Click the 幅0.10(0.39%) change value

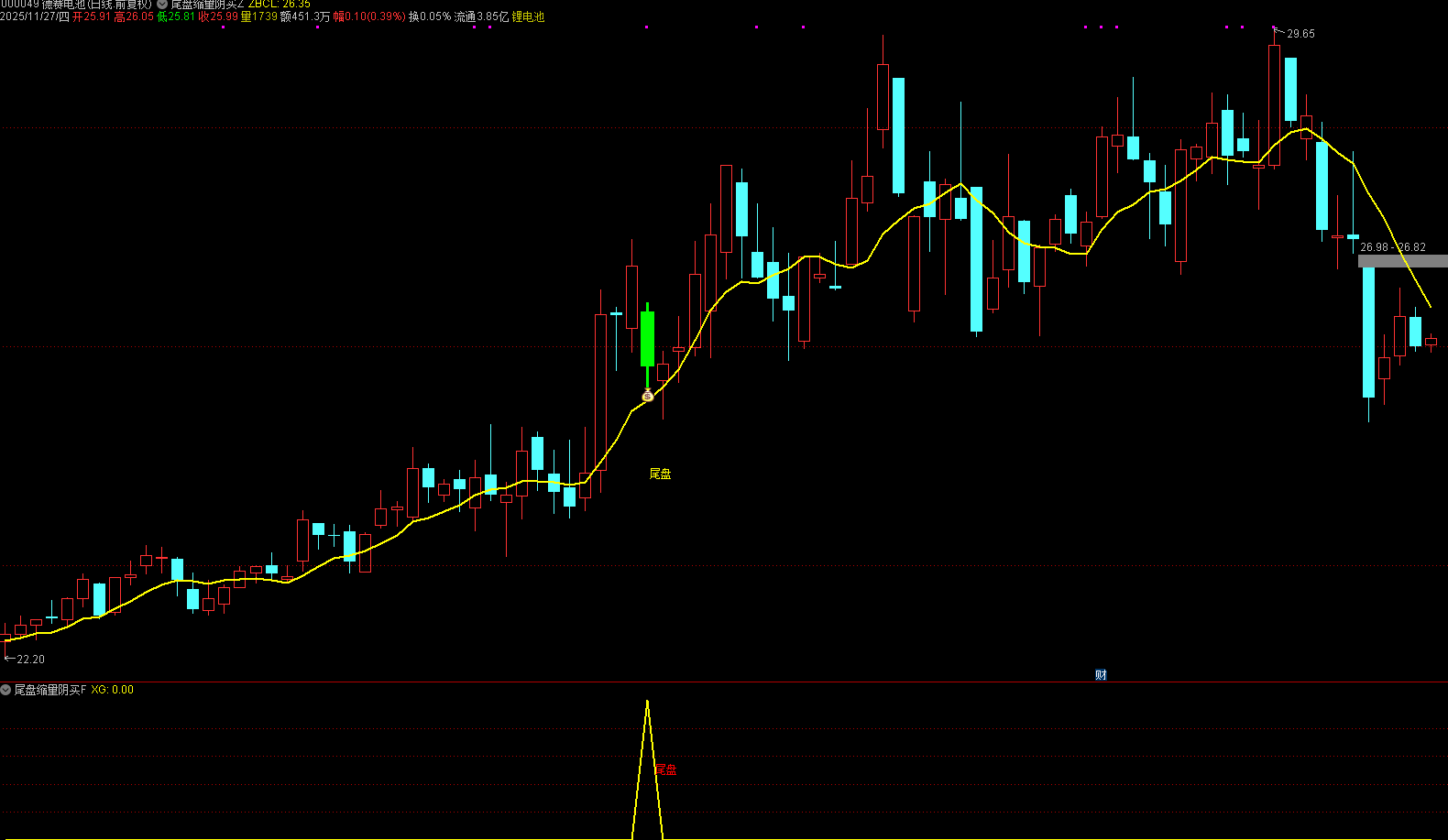pyautogui.click(x=369, y=16)
